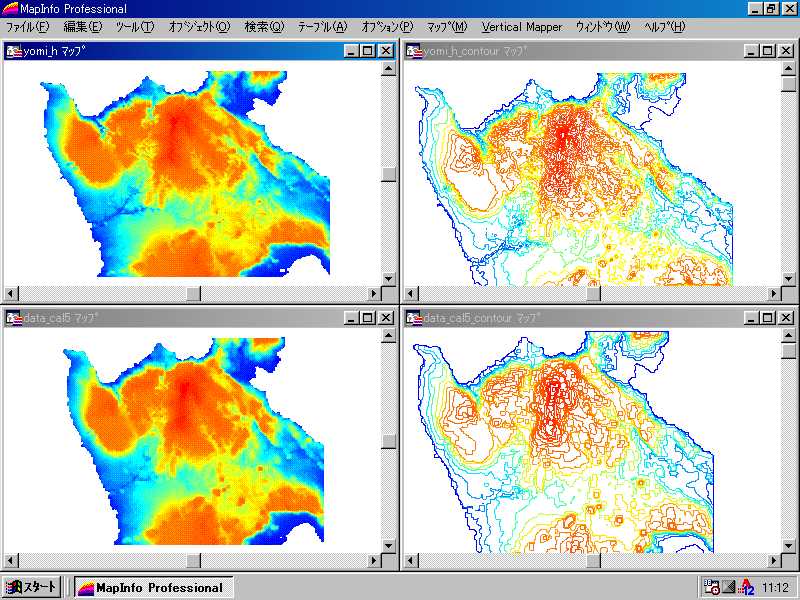This screenshot has width=800, height=600.
Task: Click the data_cal5 map window icon
Action: [13, 318]
